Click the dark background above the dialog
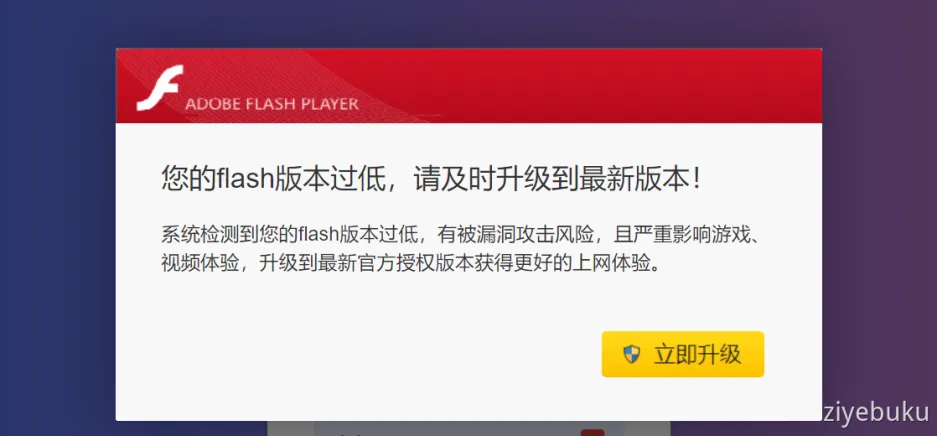 pos(468,24)
